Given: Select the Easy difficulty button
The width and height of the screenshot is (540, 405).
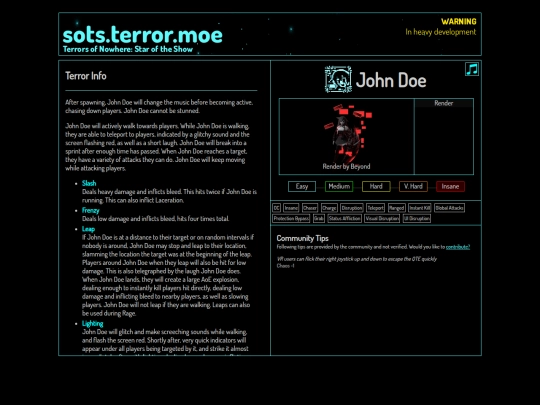Looking at the screenshot, I should [302, 186].
